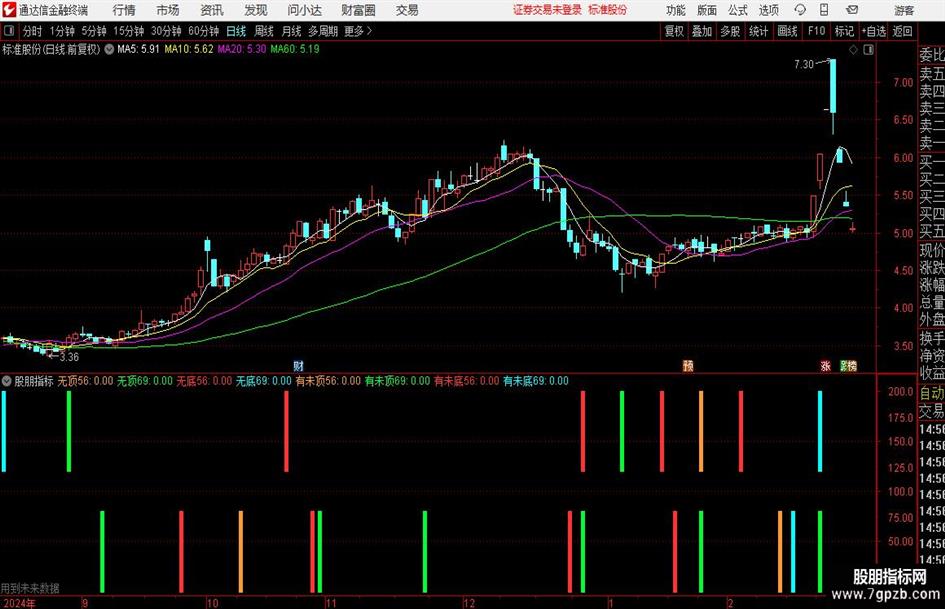Click the 7.30 high price label

click(x=804, y=64)
